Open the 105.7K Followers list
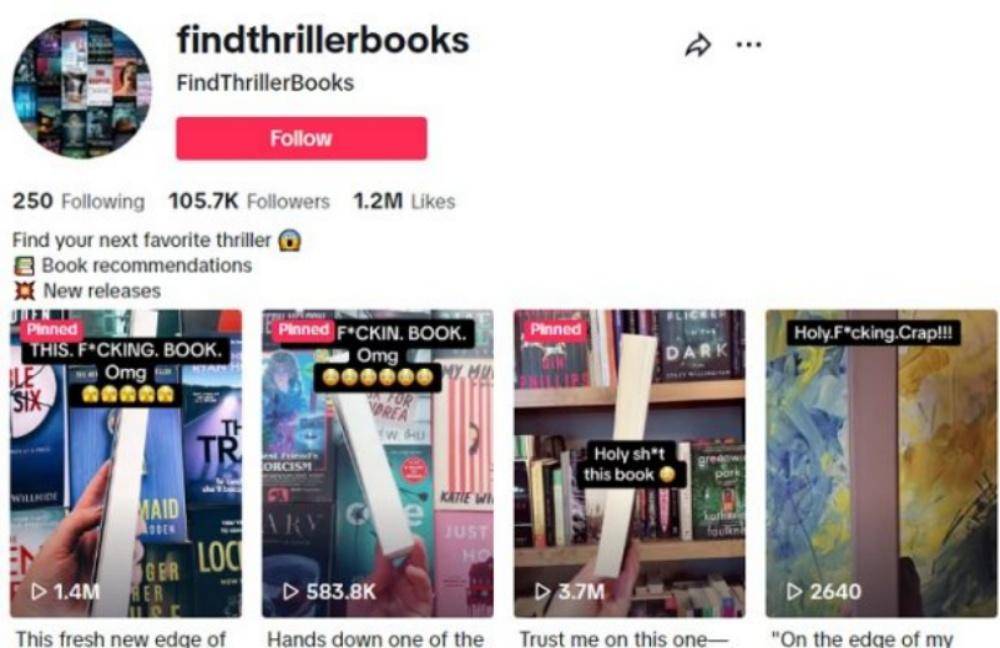The width and height of the screenshot is (1000, 648). 249,202
